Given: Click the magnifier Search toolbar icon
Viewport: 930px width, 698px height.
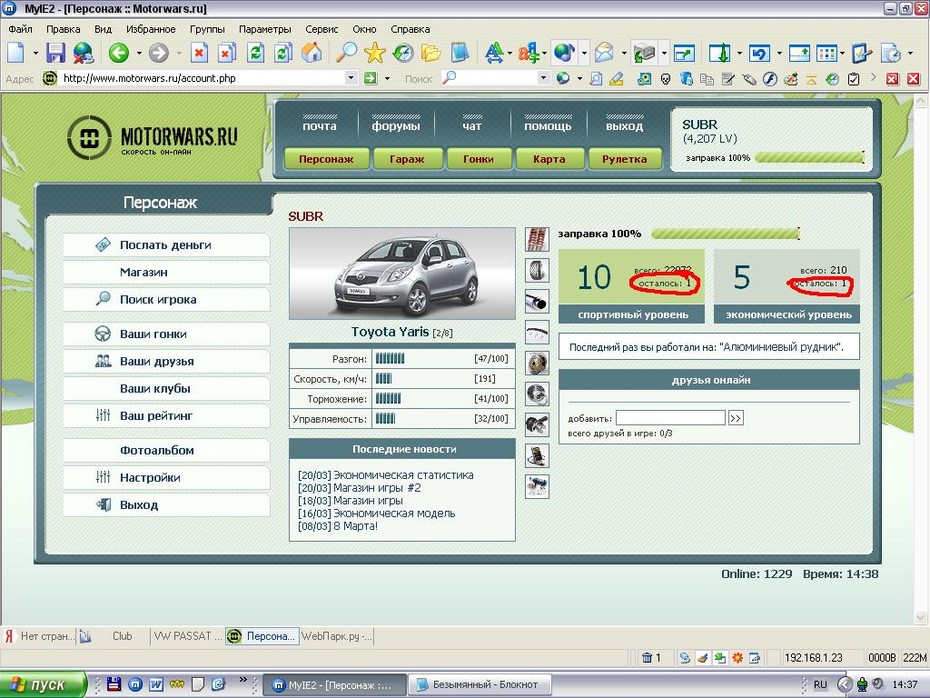Looking at the screenshot, I should (346, 53).
